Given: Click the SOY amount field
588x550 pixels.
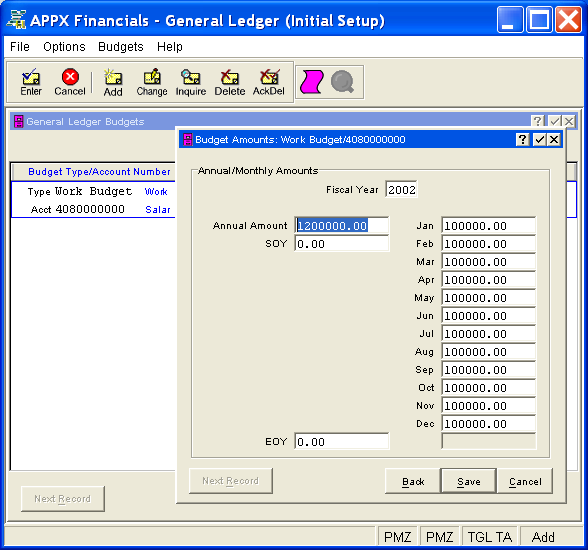Looking at the screenshot, I should (x=342, y=244).
